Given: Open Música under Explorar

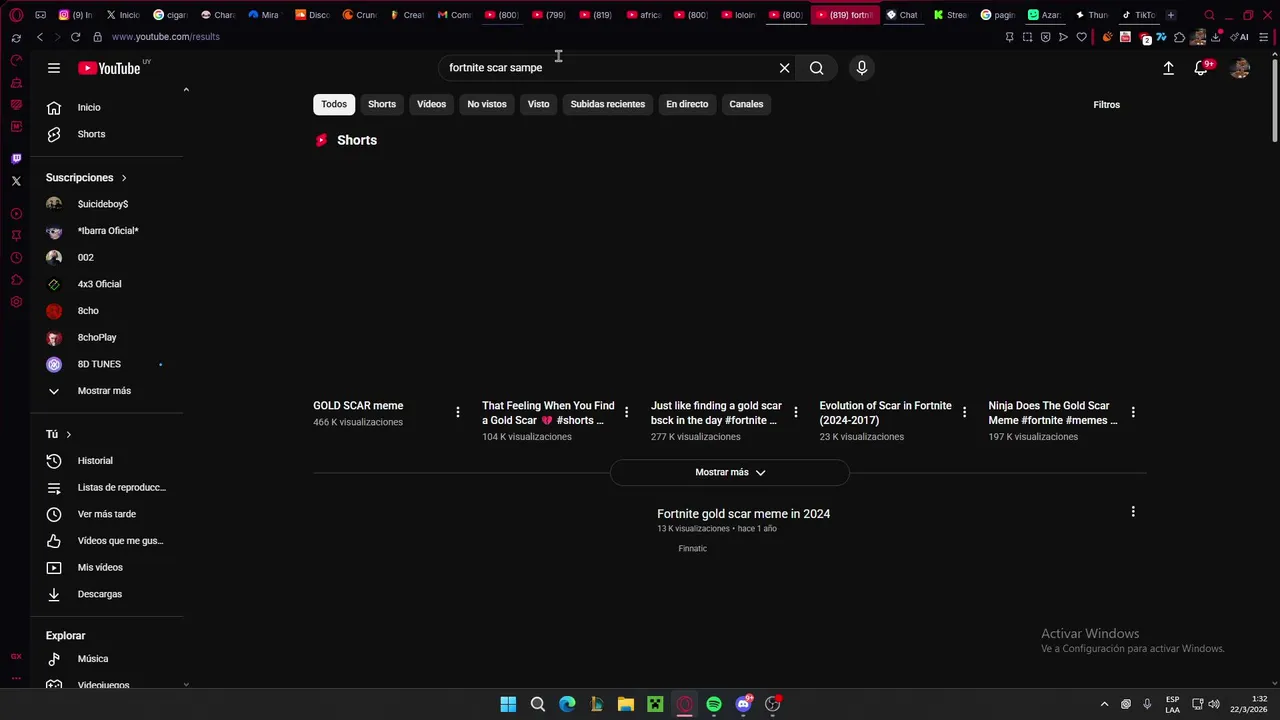Looking at the screenshot, I should [108, 659].
